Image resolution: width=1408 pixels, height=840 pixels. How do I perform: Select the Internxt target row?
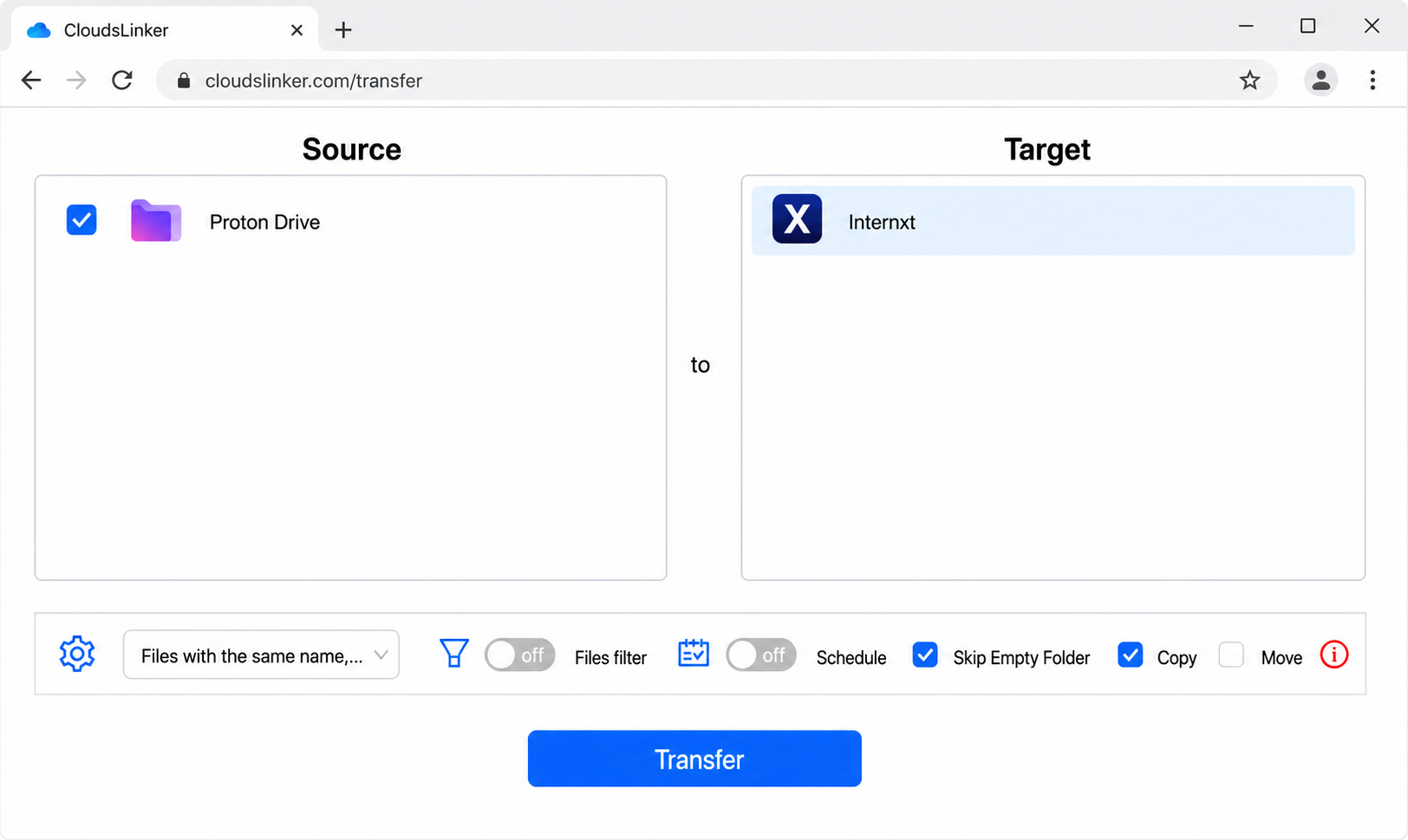click(1053, 220)
